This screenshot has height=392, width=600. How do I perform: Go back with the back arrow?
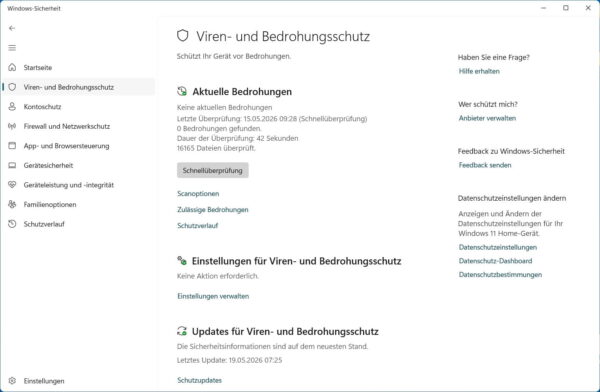click(12, 28)
